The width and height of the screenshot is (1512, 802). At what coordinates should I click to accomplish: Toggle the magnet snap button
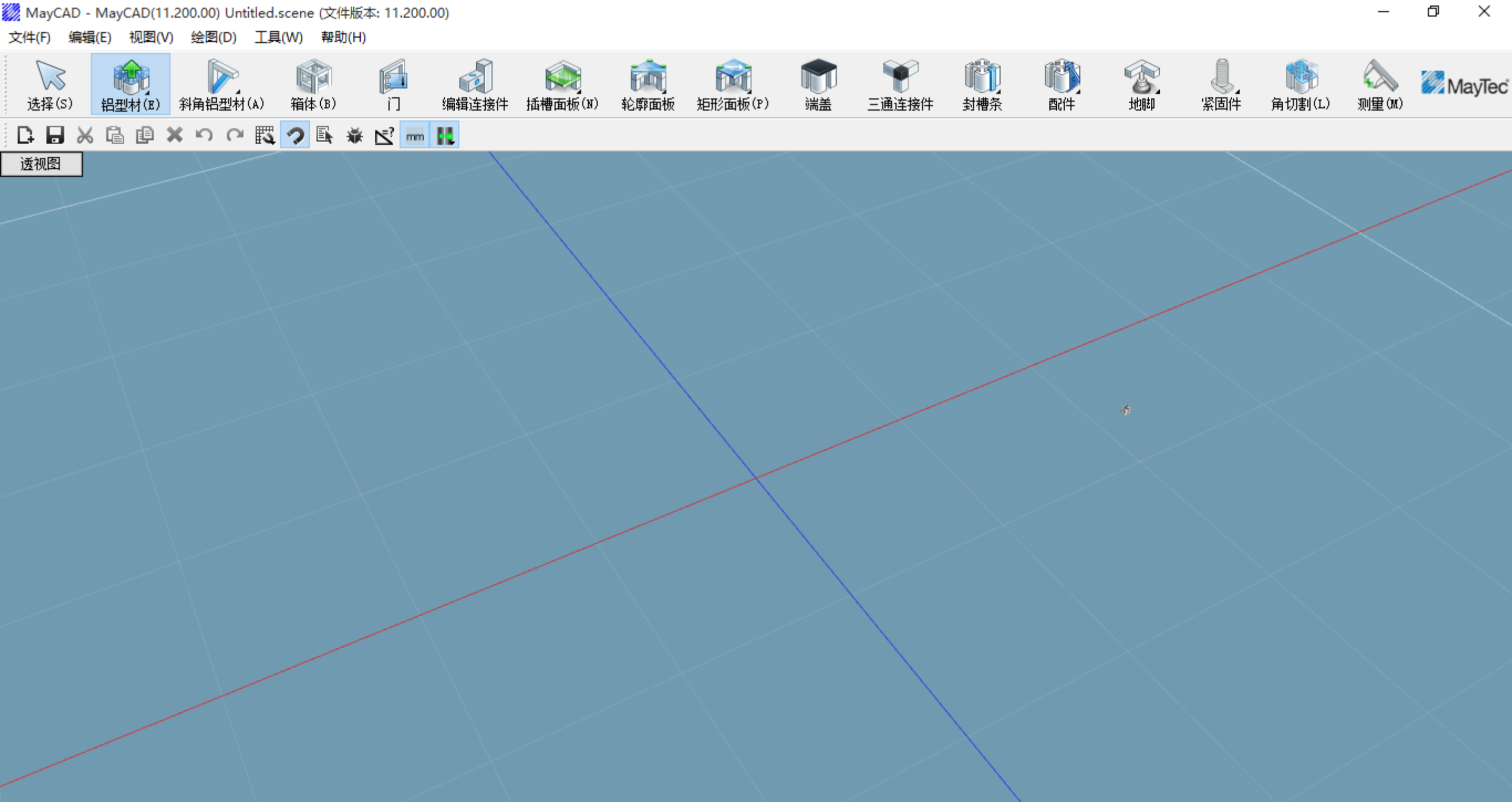click(x=295, y=135)
